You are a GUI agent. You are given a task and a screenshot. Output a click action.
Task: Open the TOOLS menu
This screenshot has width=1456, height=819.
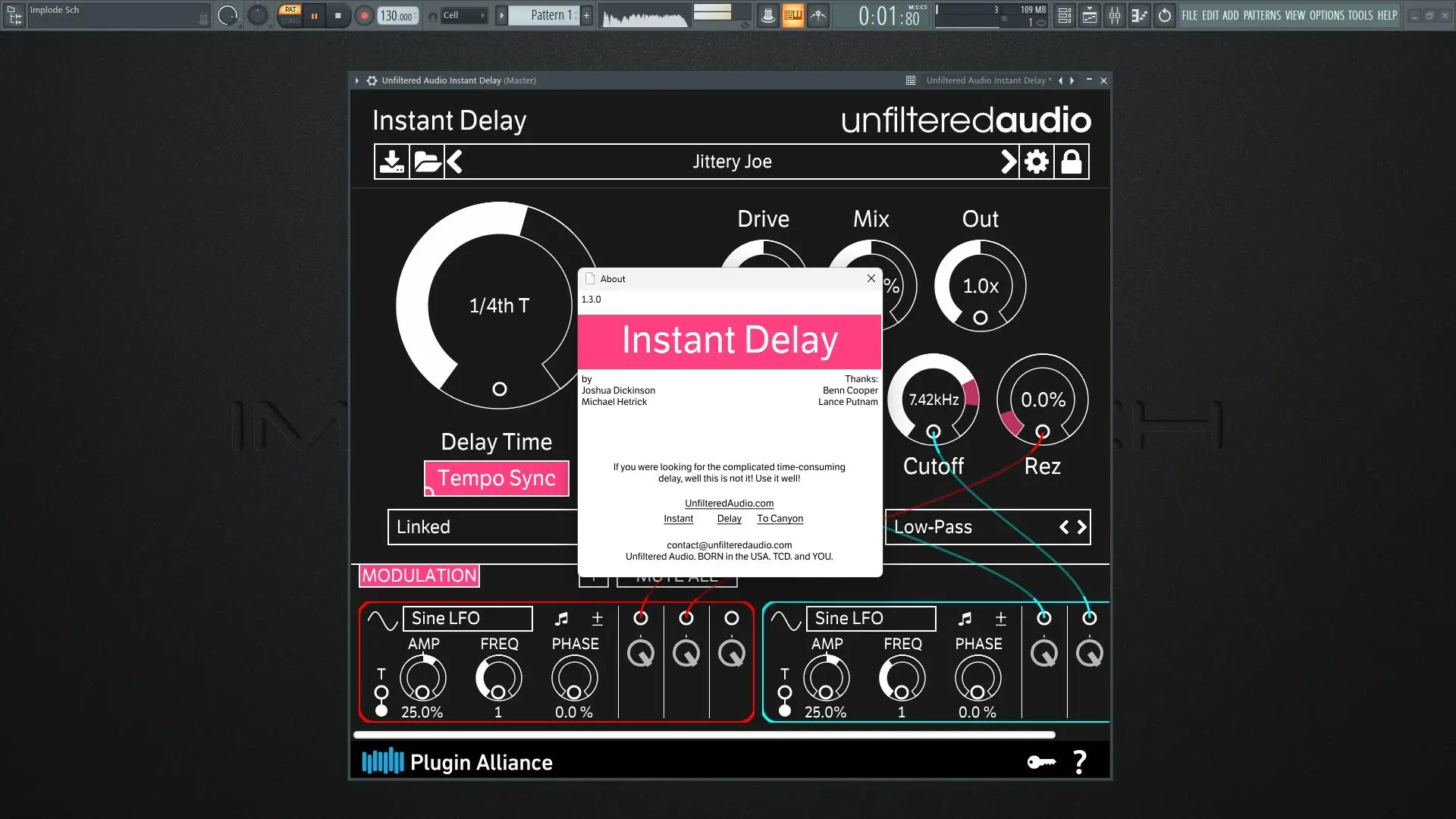(x=1362, y=15)
